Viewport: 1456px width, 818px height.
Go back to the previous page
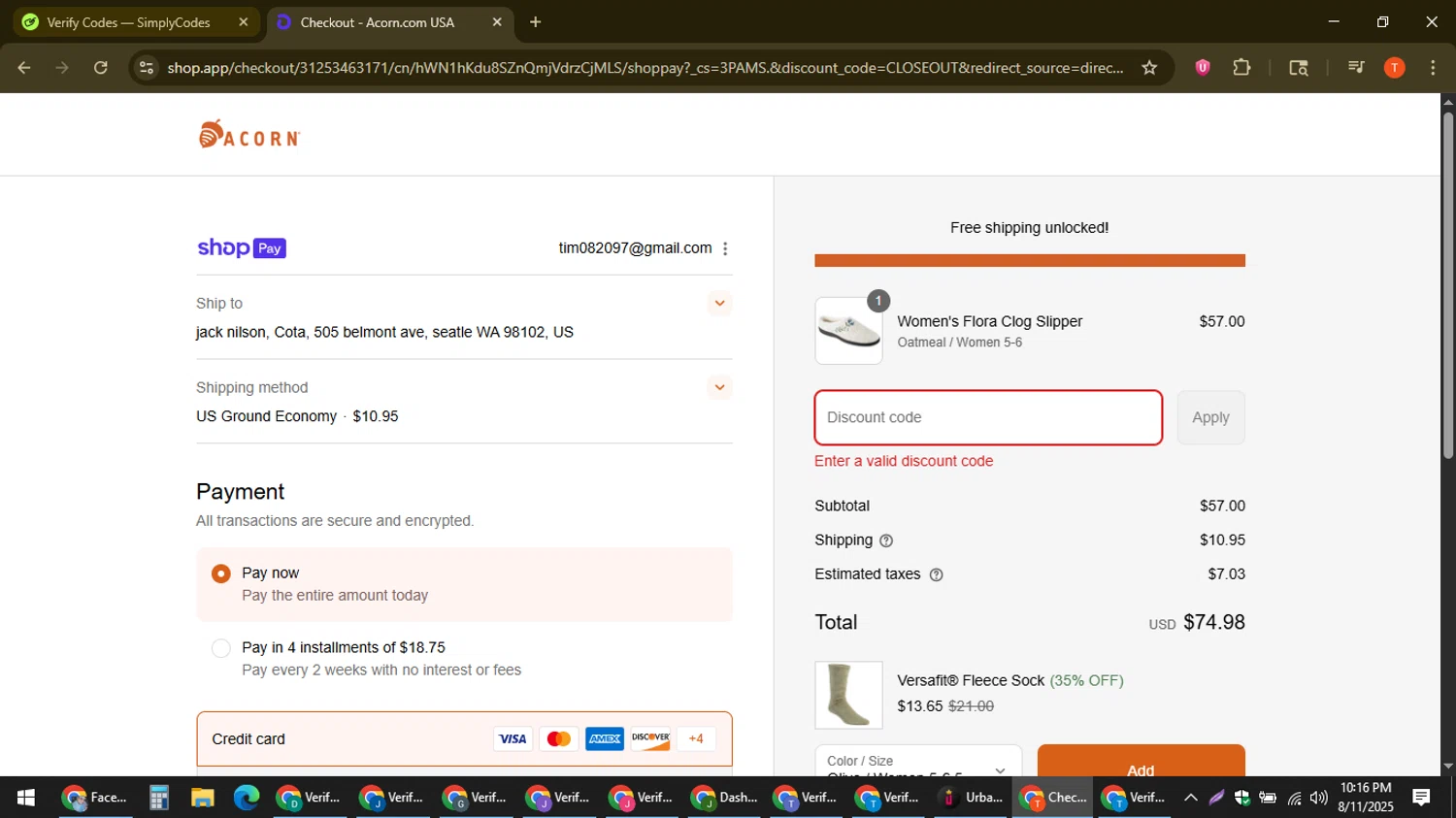coord(24,67)
